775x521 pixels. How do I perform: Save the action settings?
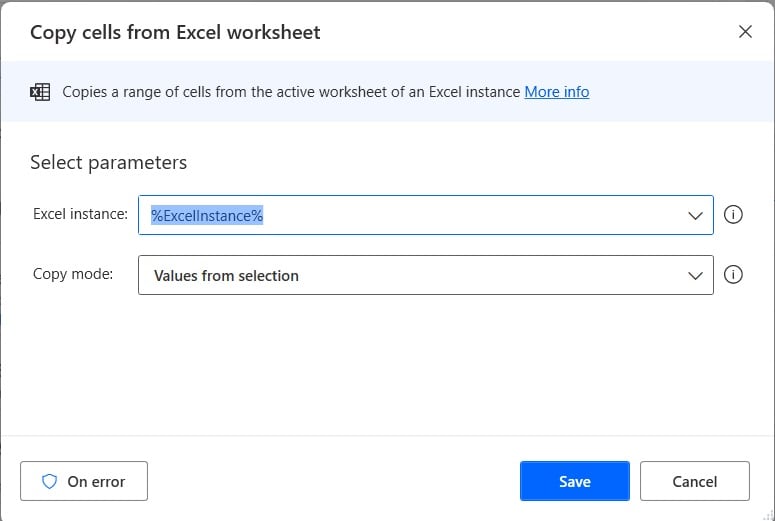click(574, 481)
